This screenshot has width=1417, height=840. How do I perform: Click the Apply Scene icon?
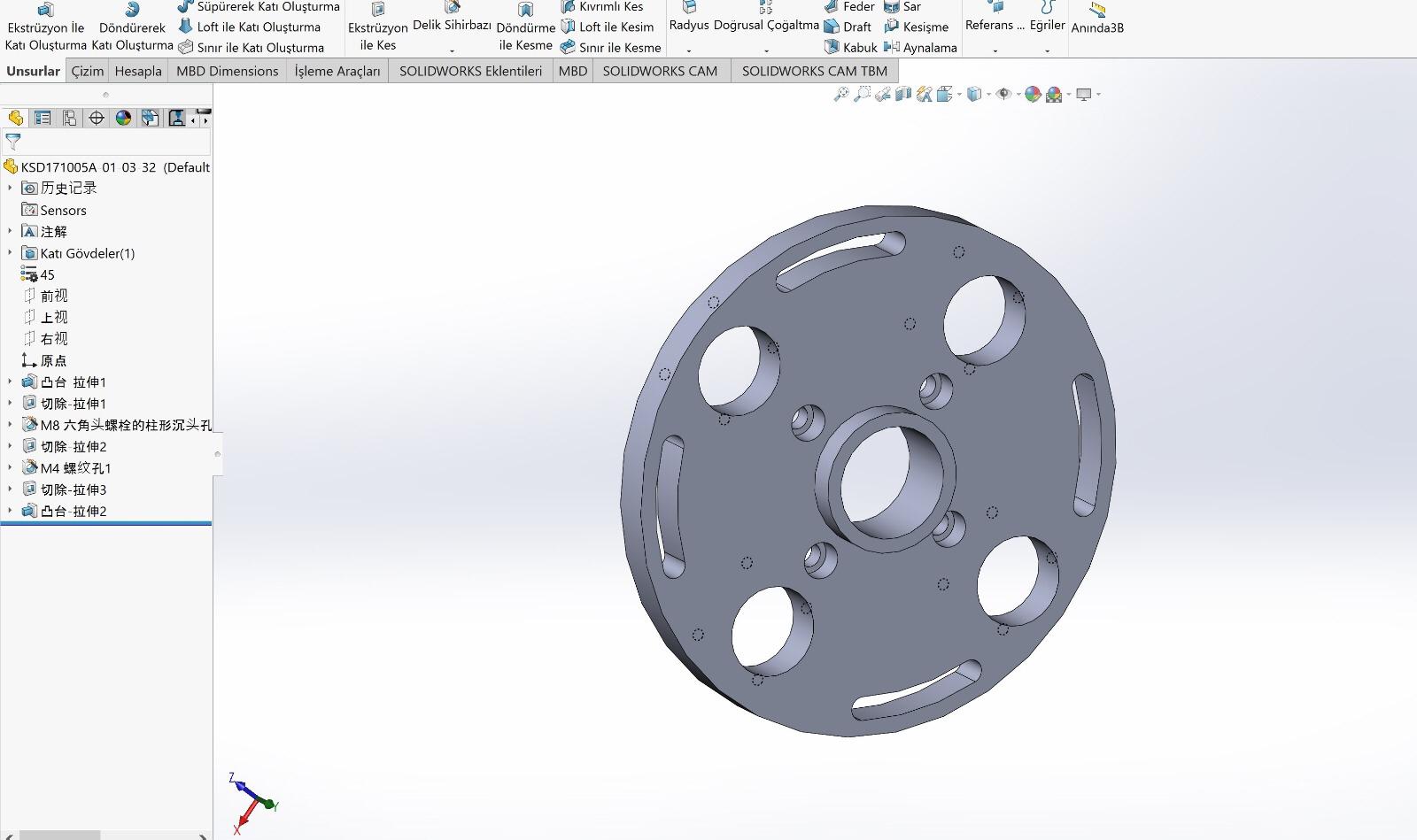[1054, 94]
